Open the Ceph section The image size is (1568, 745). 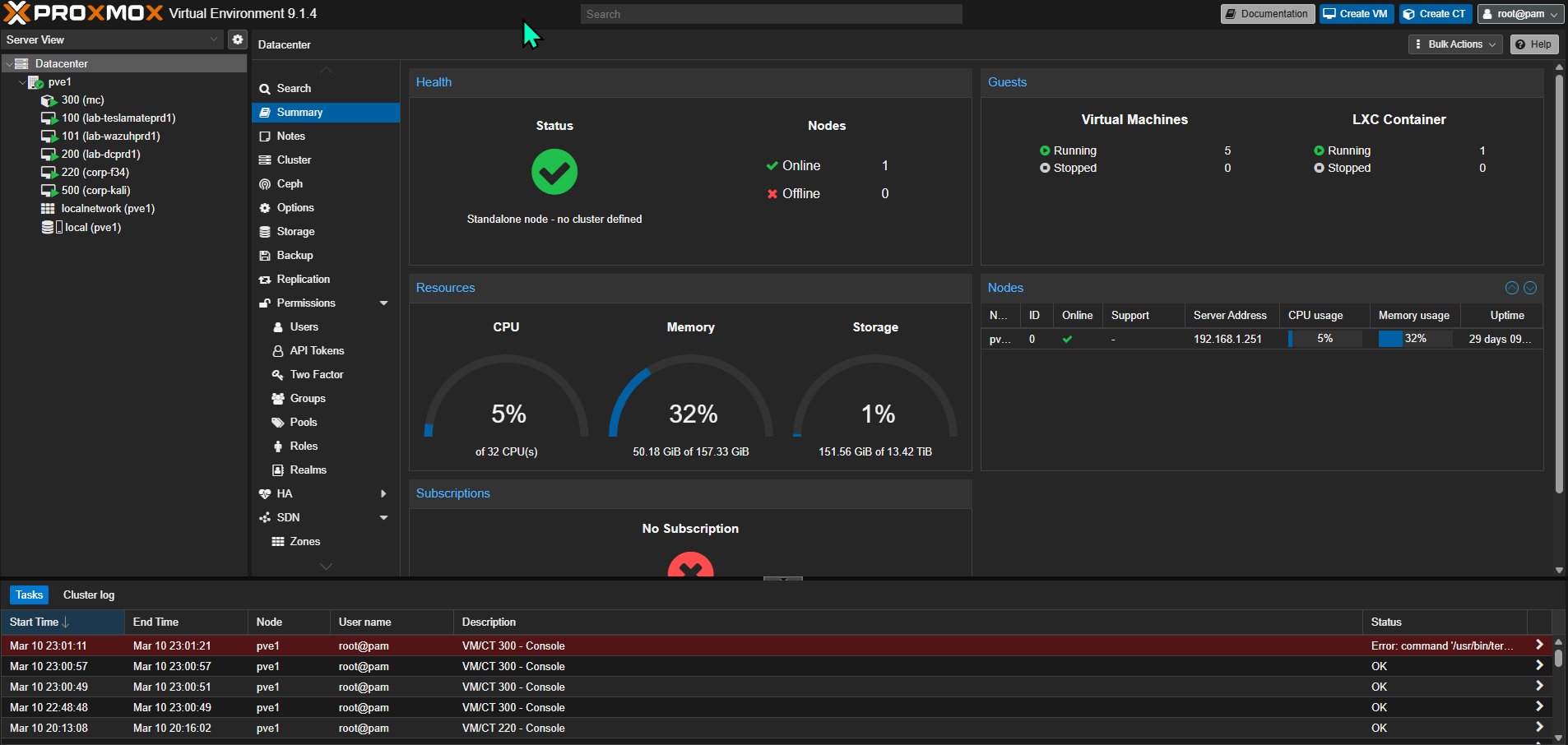click(x=326, y=183)
